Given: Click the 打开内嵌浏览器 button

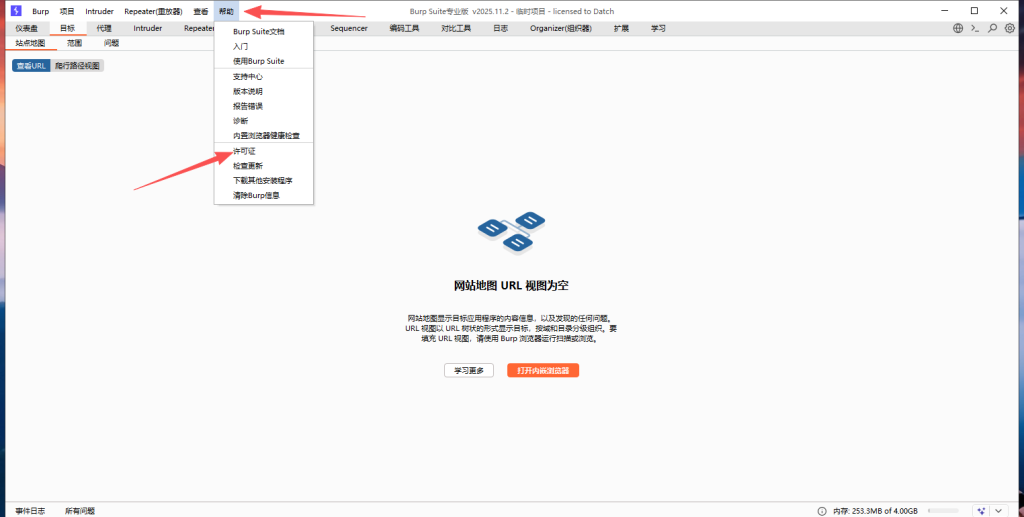Looking at the screenshot, I should (x=543, y=370).
